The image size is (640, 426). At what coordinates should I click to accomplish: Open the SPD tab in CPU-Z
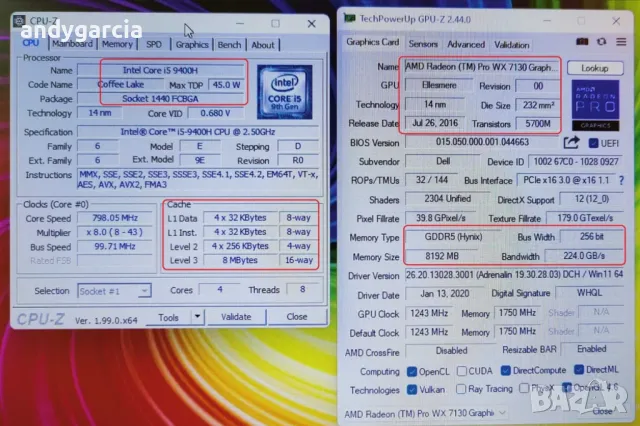pos(154,44)
